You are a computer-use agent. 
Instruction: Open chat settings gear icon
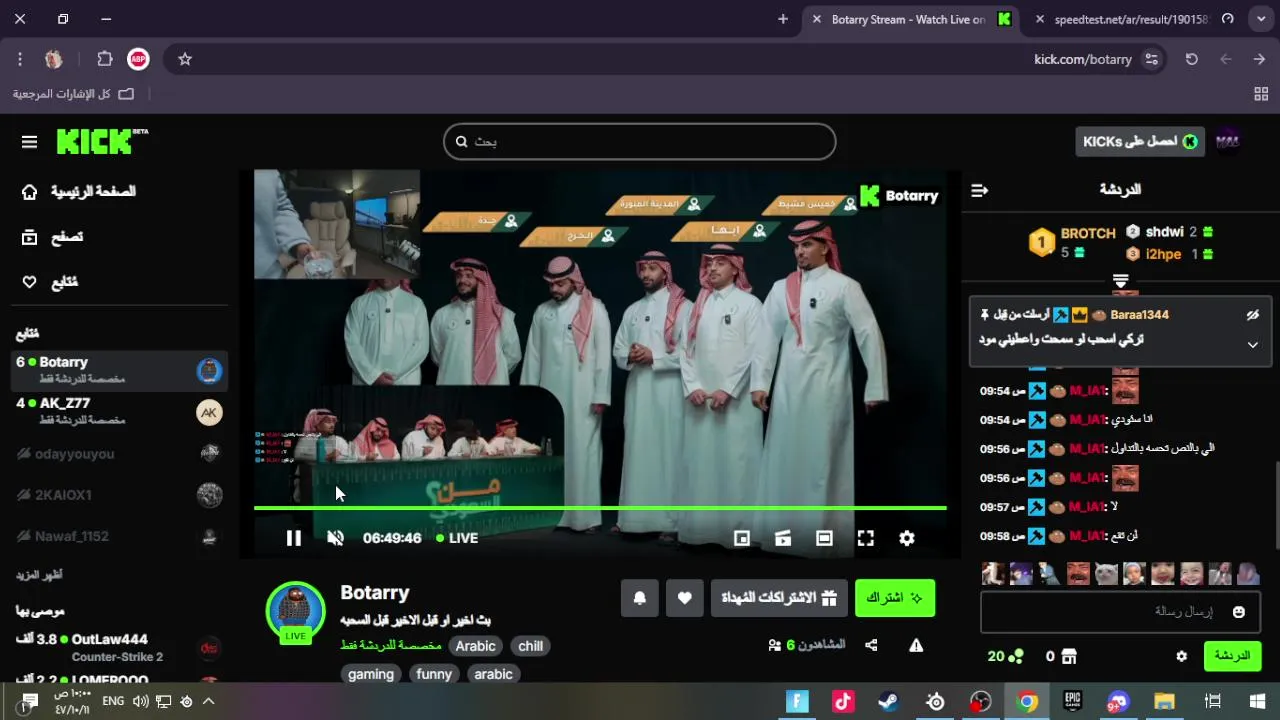point(1182,657)
